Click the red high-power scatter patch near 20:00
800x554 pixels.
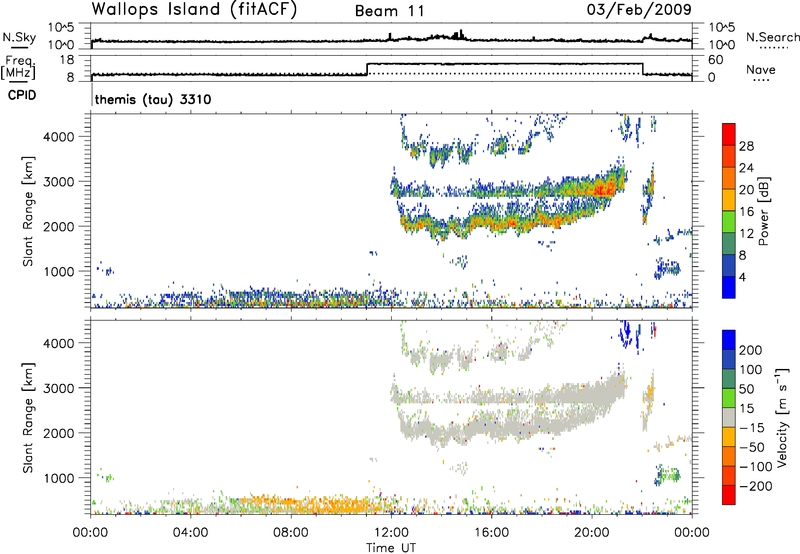coord(606,188)
